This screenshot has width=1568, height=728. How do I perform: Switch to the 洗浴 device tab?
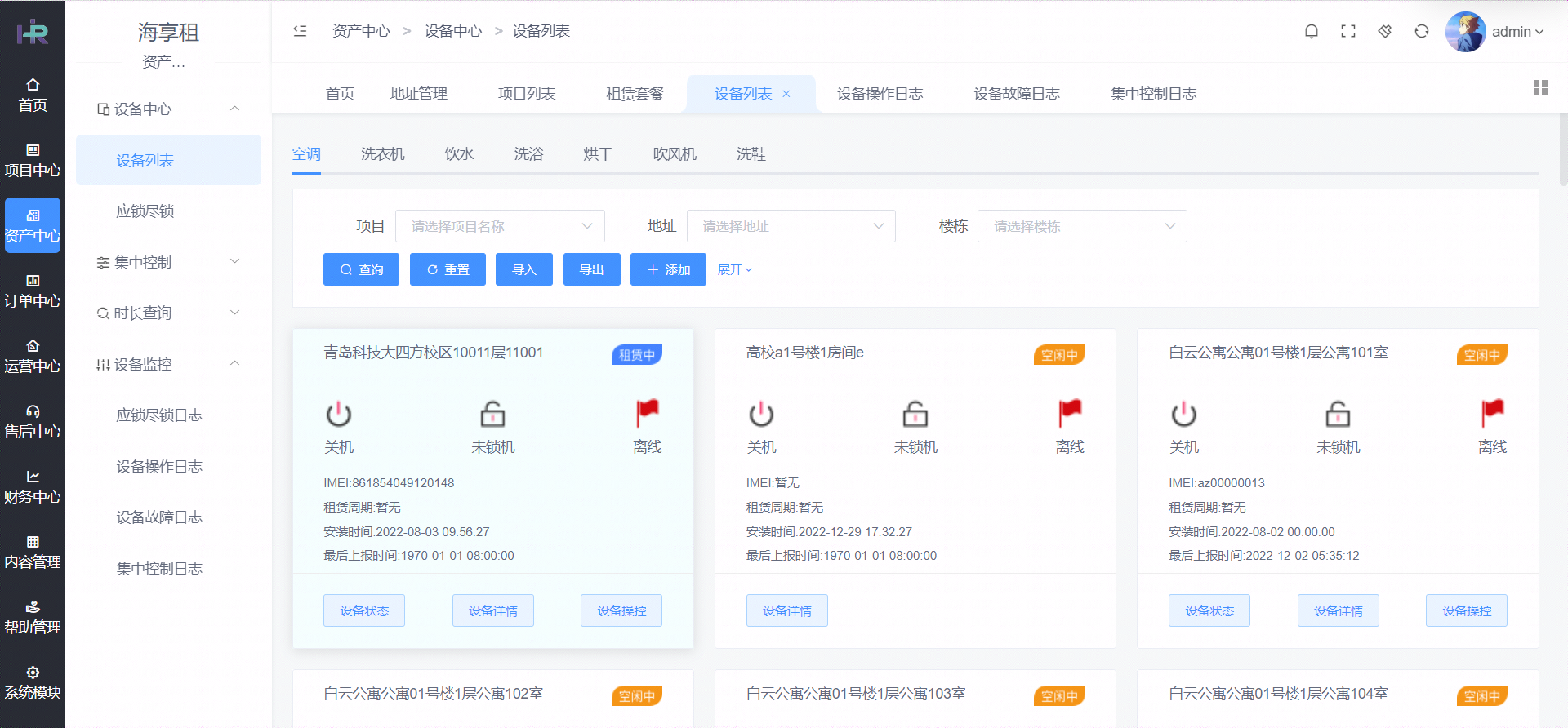pyautogui.click(x=528, y=153)
